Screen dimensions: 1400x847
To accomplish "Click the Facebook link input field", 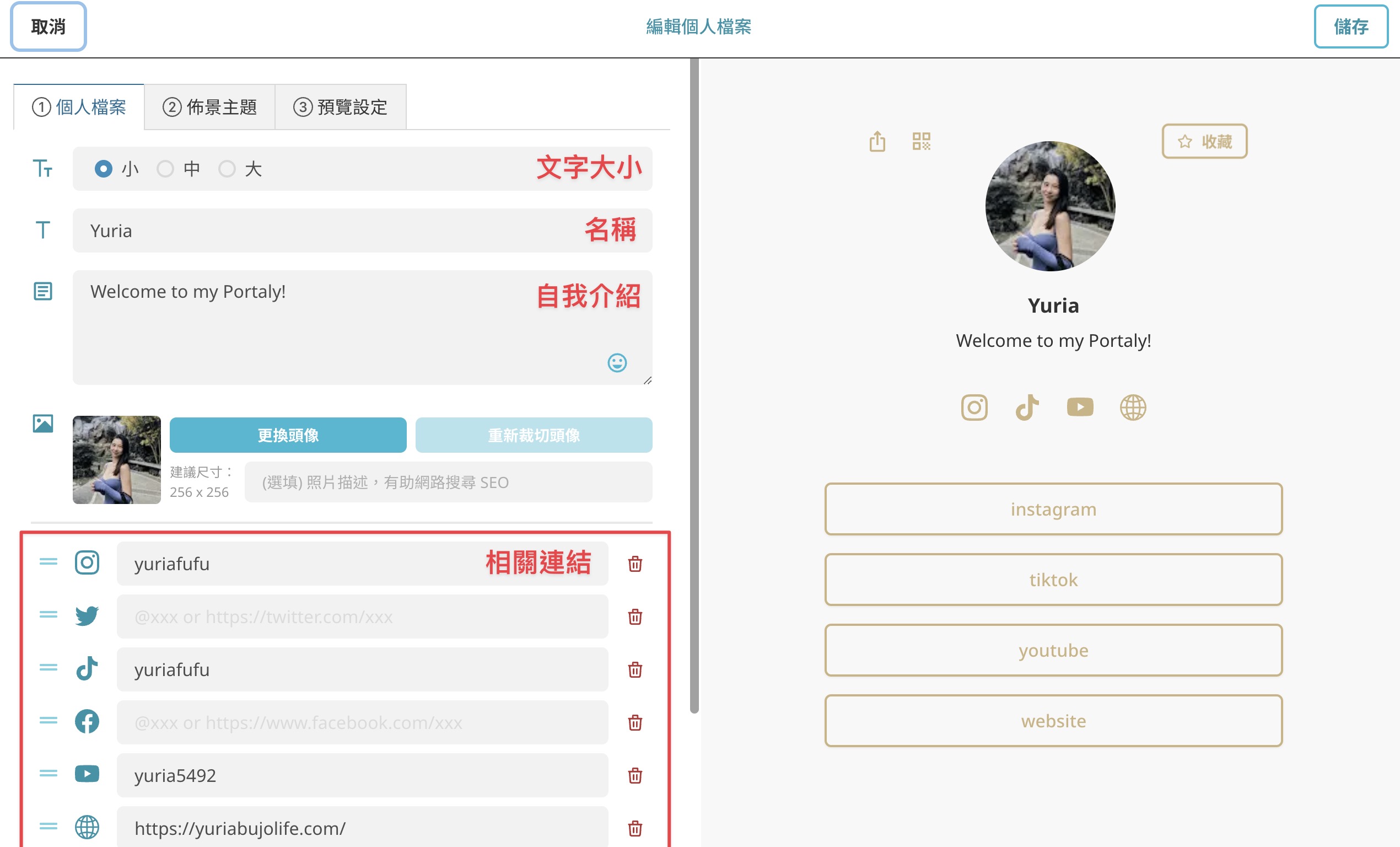I will (x=363, y=722).
